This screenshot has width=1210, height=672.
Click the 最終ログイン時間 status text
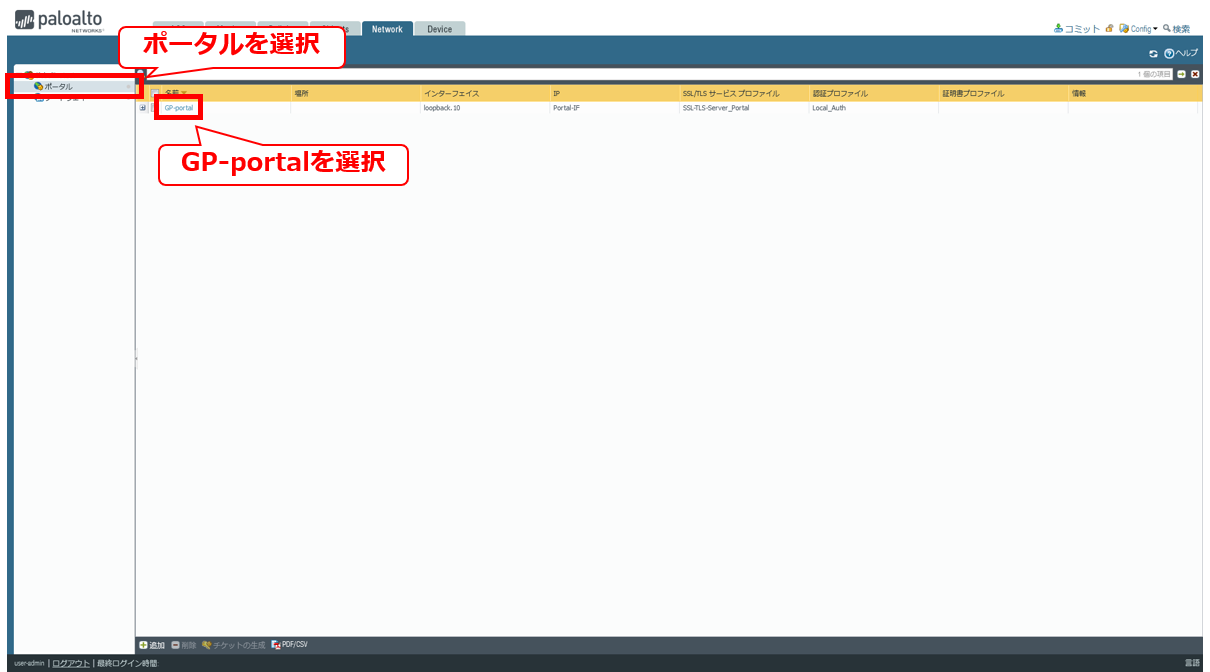[128, 663]
